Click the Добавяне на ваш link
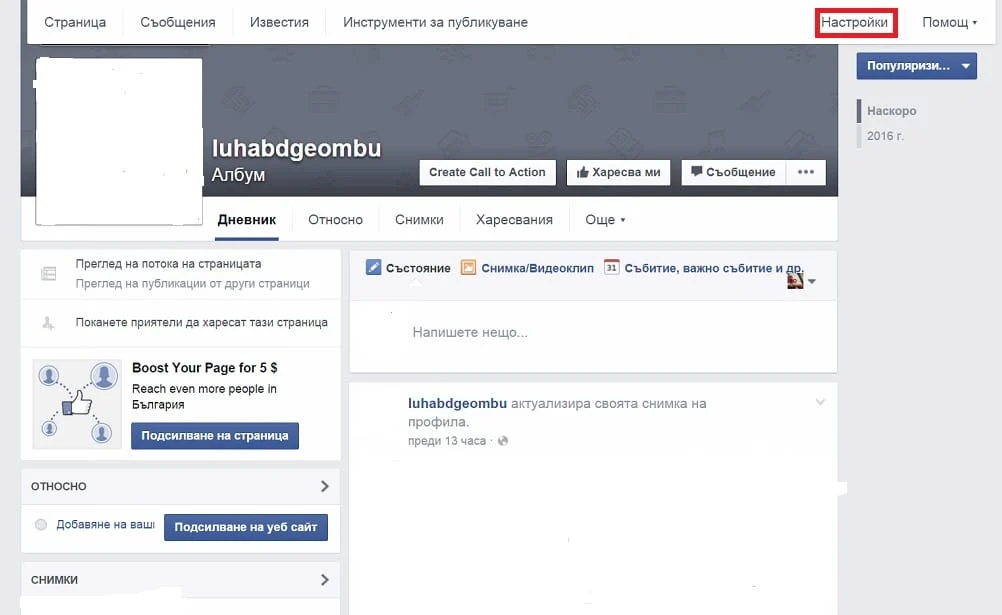 click(x=105, y=525)
